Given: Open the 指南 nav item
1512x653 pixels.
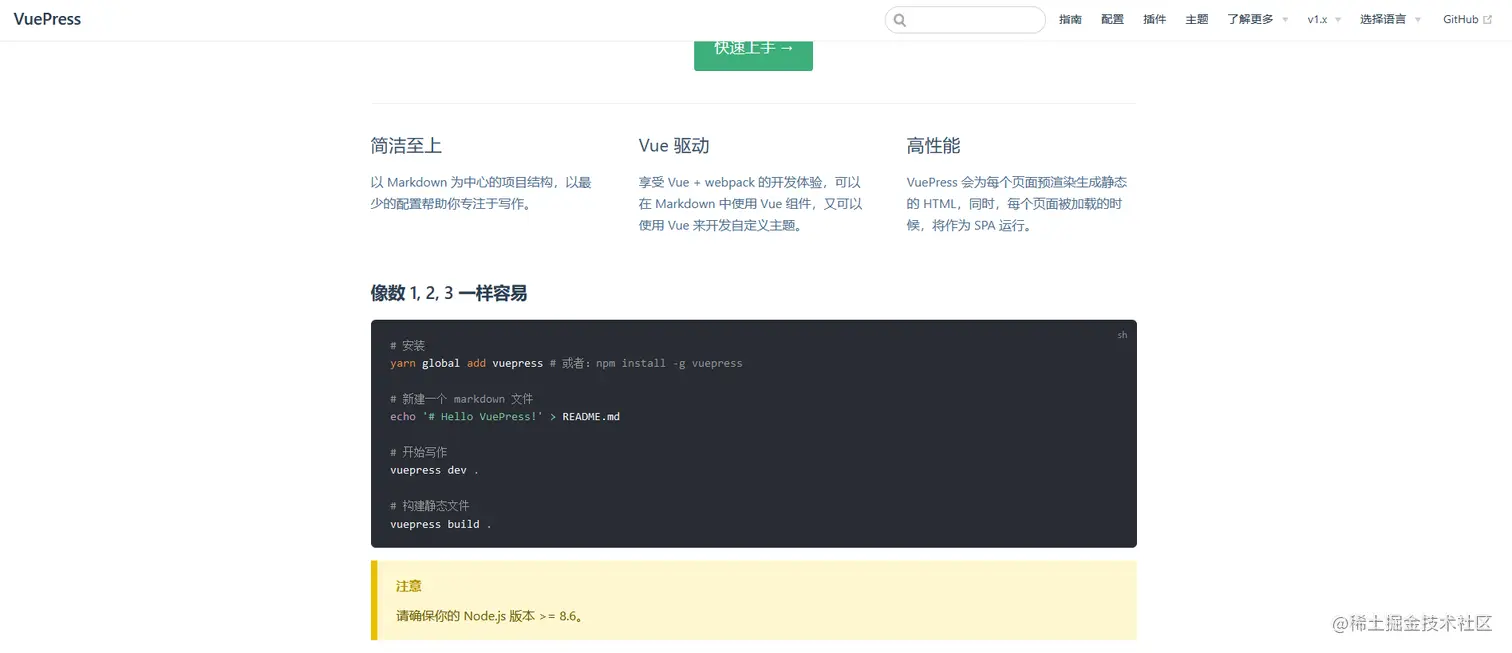Looking at the screenshot, I should pyautogui.click(x=1070, y=19).
